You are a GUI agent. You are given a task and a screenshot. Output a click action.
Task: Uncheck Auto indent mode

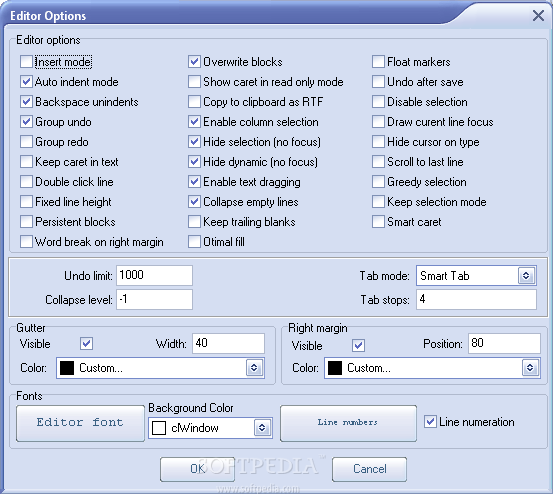coord(26,82)
